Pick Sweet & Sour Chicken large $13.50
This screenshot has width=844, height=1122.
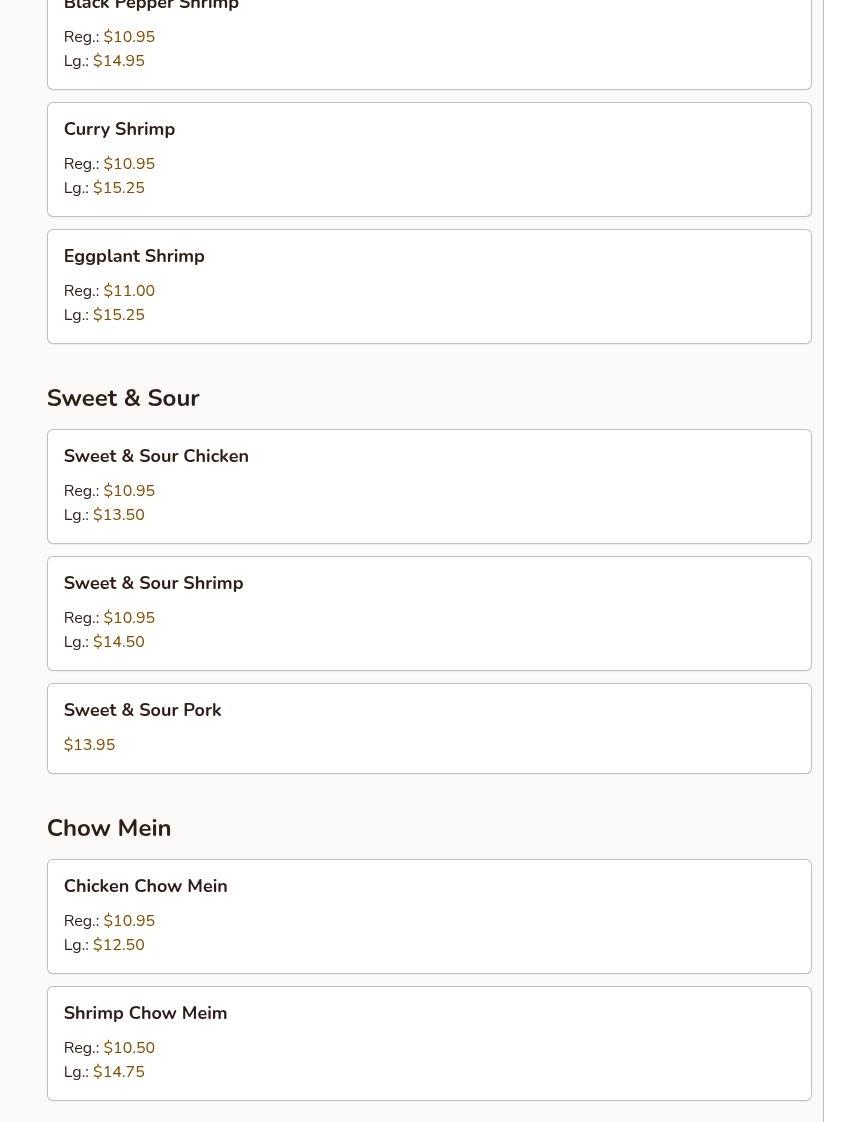click(119, 515)
